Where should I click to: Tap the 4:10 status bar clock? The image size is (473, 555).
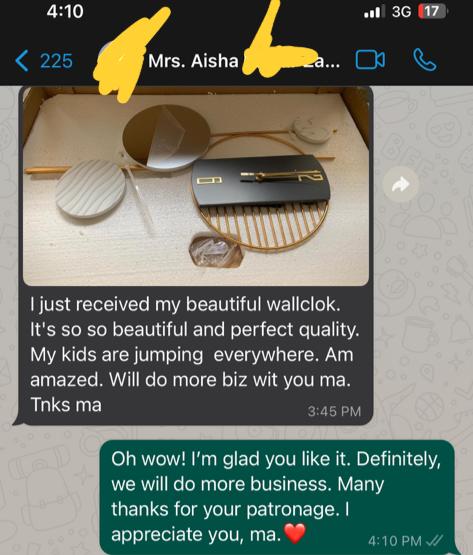[65, 12]
